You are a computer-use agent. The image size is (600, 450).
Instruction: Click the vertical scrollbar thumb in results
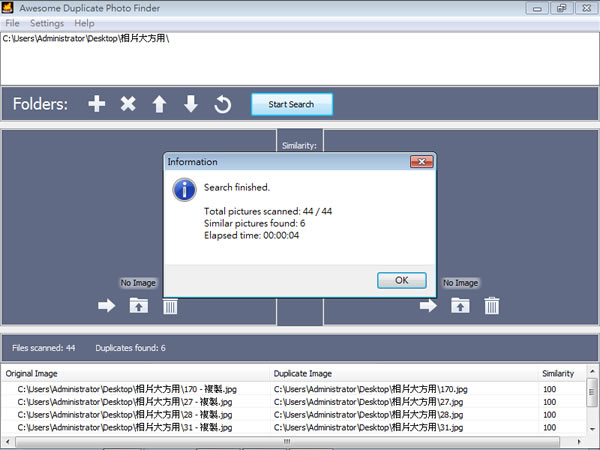point(592,392)
